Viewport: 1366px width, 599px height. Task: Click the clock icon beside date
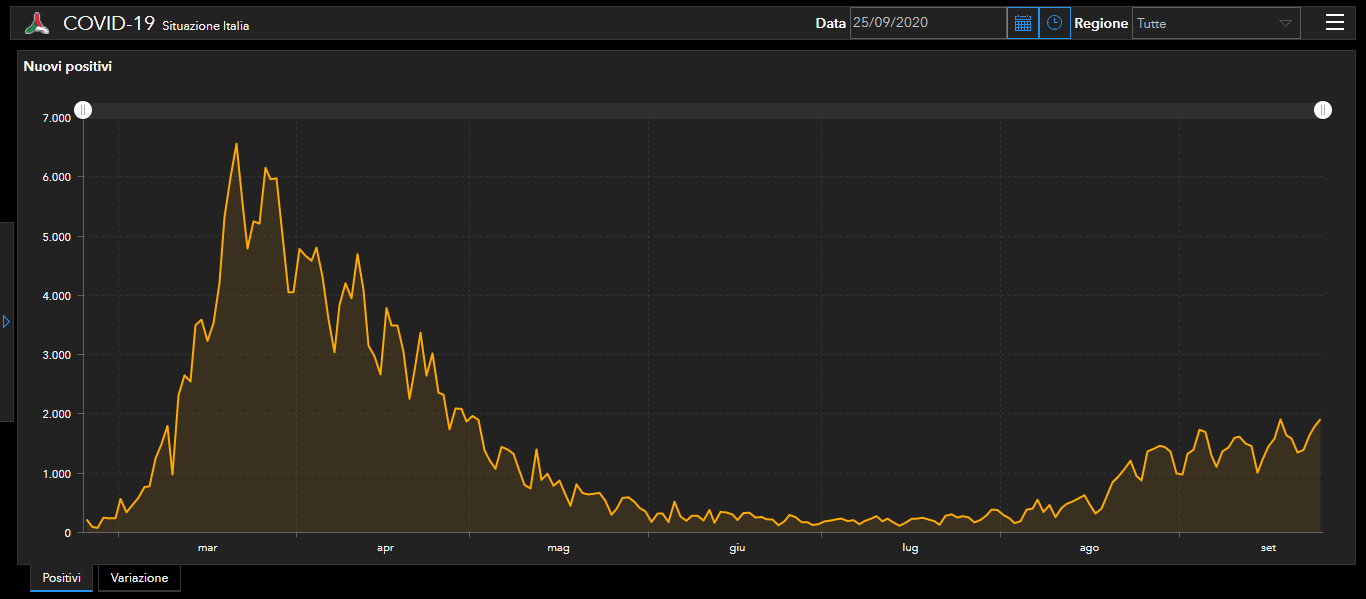coord(1054,23)
